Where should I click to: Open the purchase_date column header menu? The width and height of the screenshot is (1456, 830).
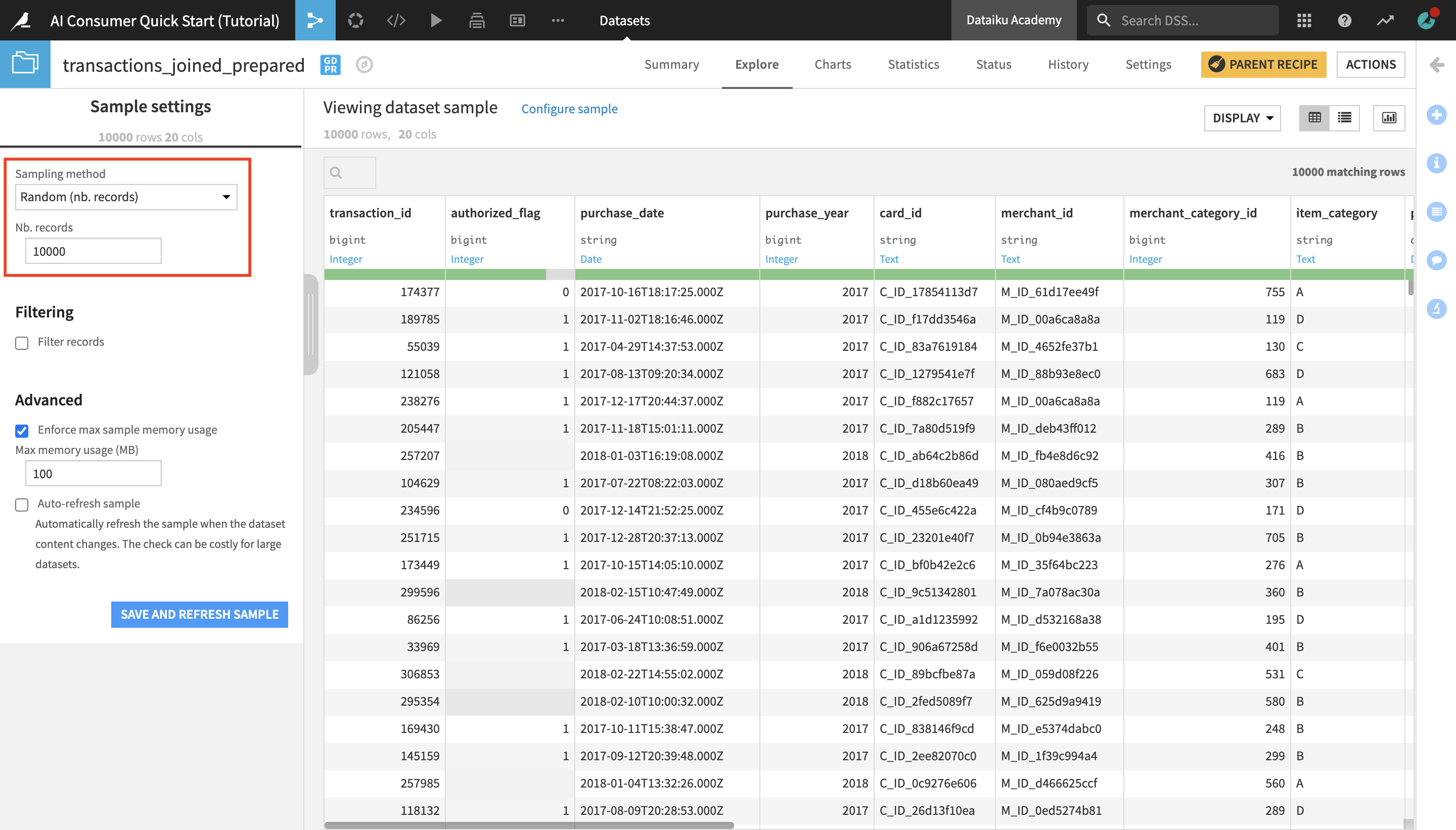pos(622,213)
